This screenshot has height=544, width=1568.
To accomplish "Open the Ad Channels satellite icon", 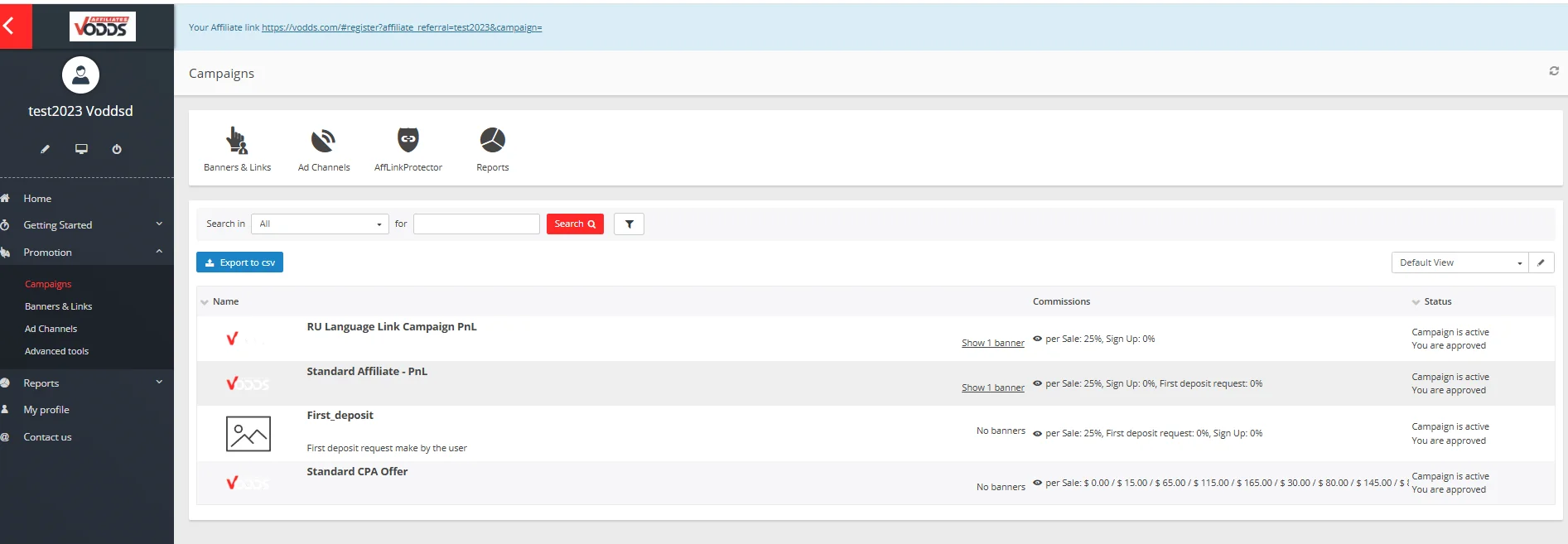I will (x=323, y=141).
